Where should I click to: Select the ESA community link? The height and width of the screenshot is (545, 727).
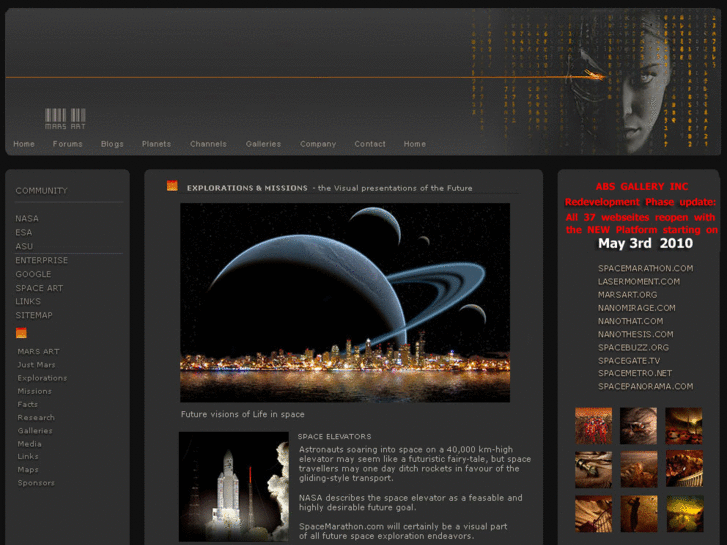(24, 232)
